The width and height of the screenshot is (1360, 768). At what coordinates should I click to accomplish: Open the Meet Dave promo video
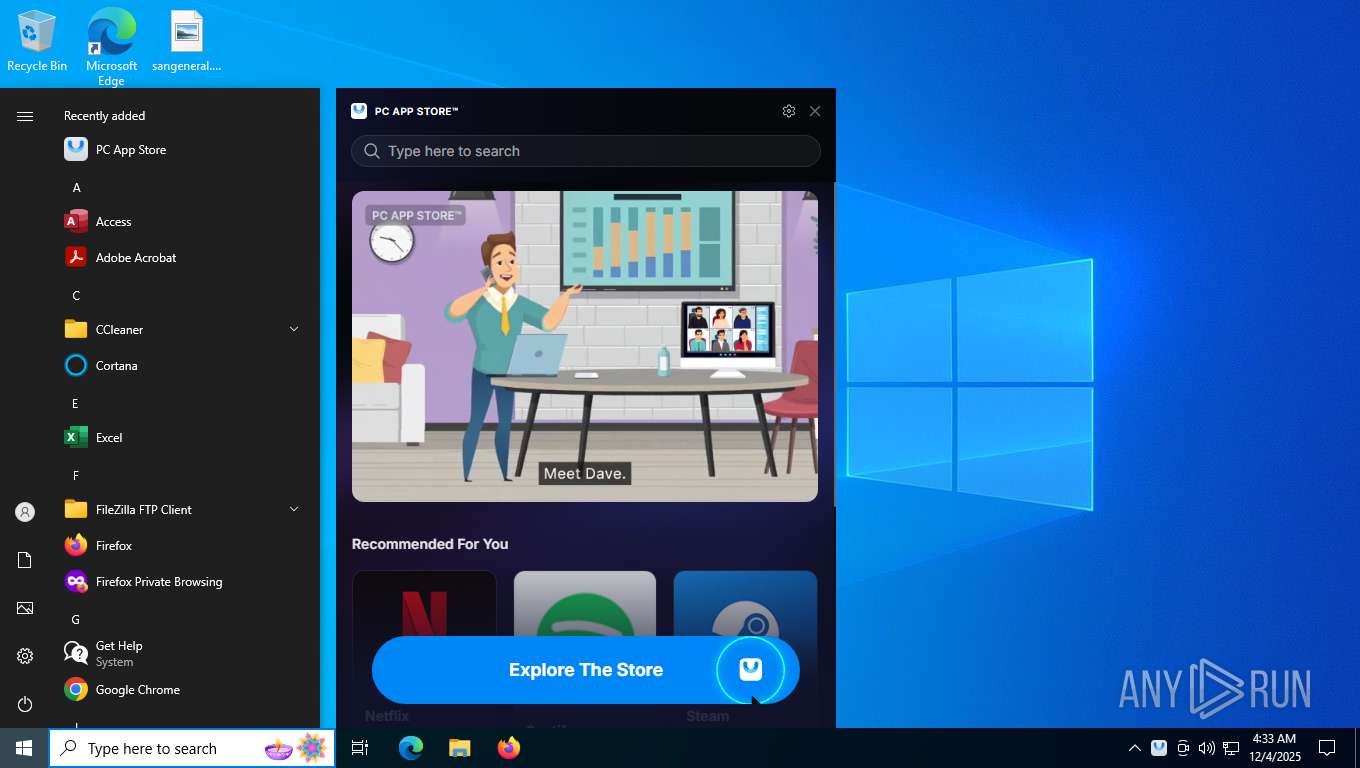pyautogui.click(x=585, y=346)
